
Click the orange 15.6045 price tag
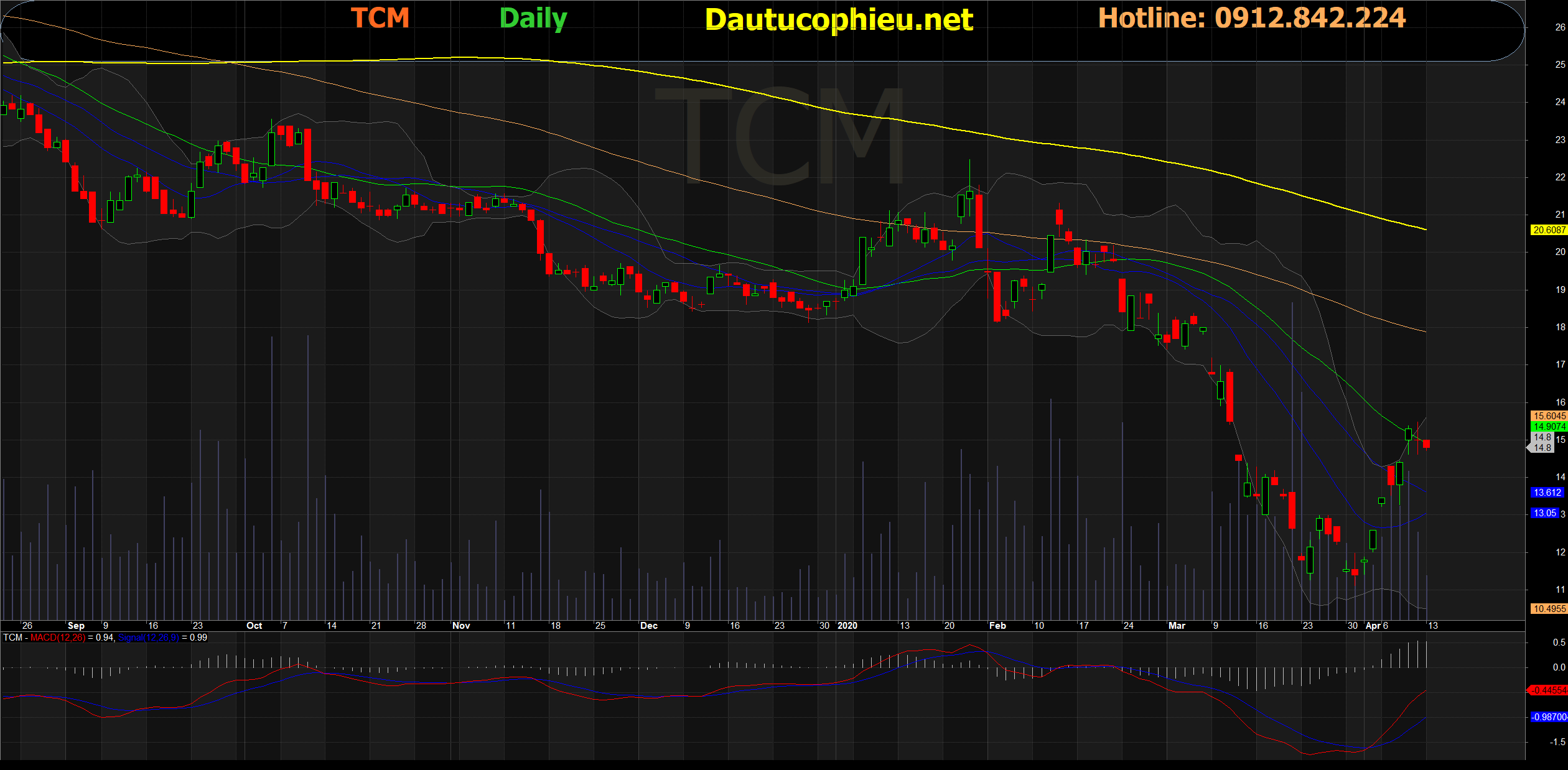[1548, 415]
